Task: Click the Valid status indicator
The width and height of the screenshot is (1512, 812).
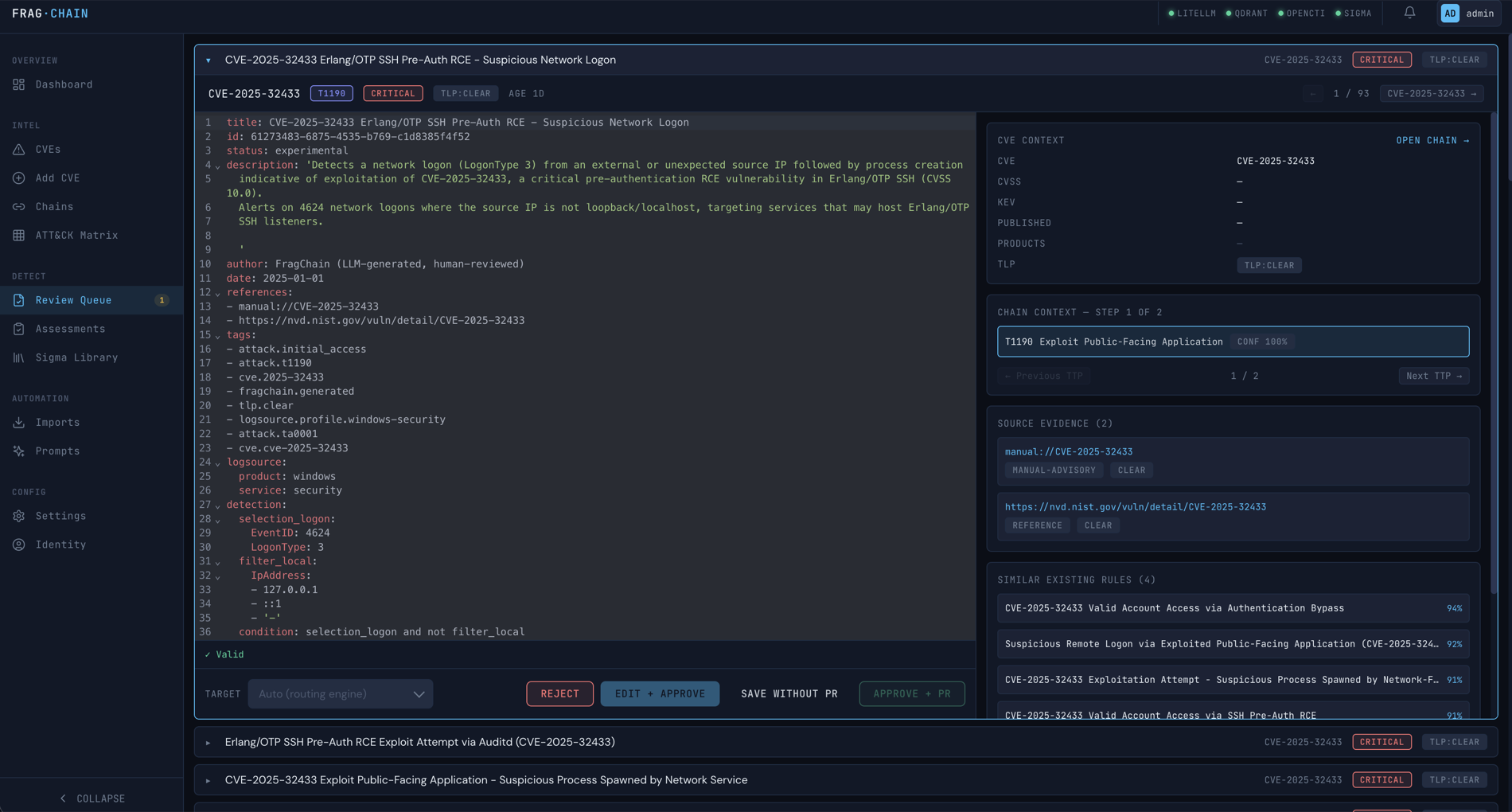Action: point(224,654)
